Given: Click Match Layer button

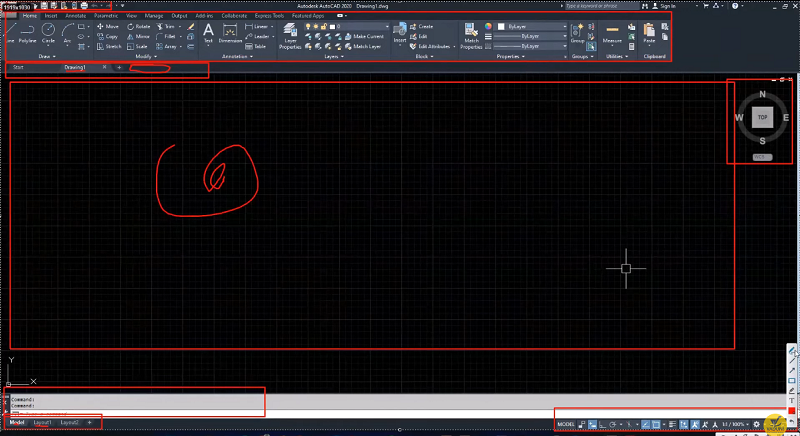Looking at the screenshot, I should pyautogui.click(x=363, y=46).
